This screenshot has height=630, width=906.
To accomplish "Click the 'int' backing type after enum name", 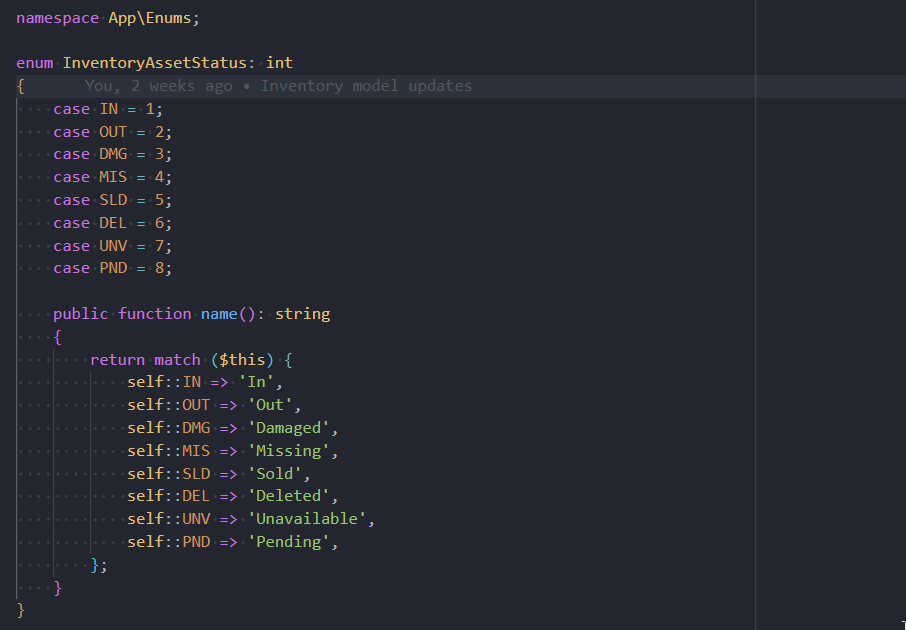I will [x=280, y=63].
